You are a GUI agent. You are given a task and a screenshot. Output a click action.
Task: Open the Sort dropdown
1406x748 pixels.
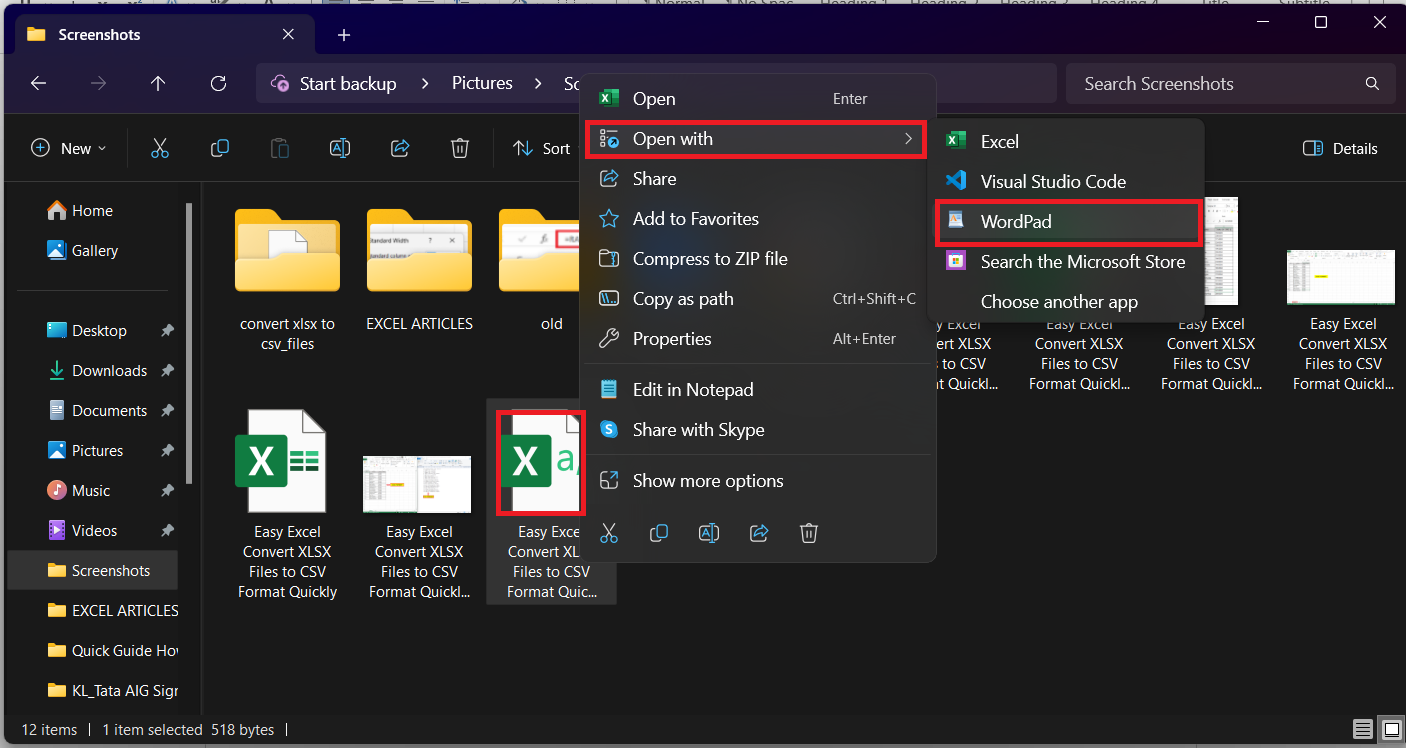point(542,148)
